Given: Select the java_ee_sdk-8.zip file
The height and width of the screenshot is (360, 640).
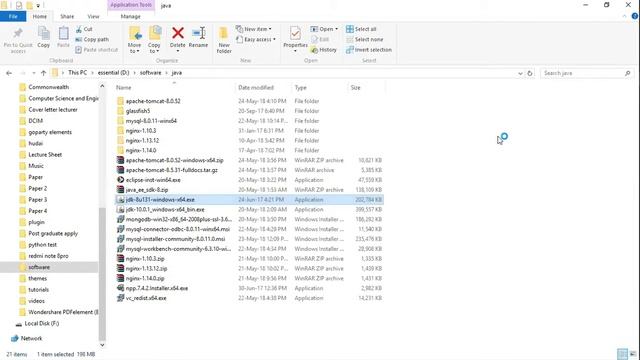Looking at the screenshot, I should click(249, 190).
